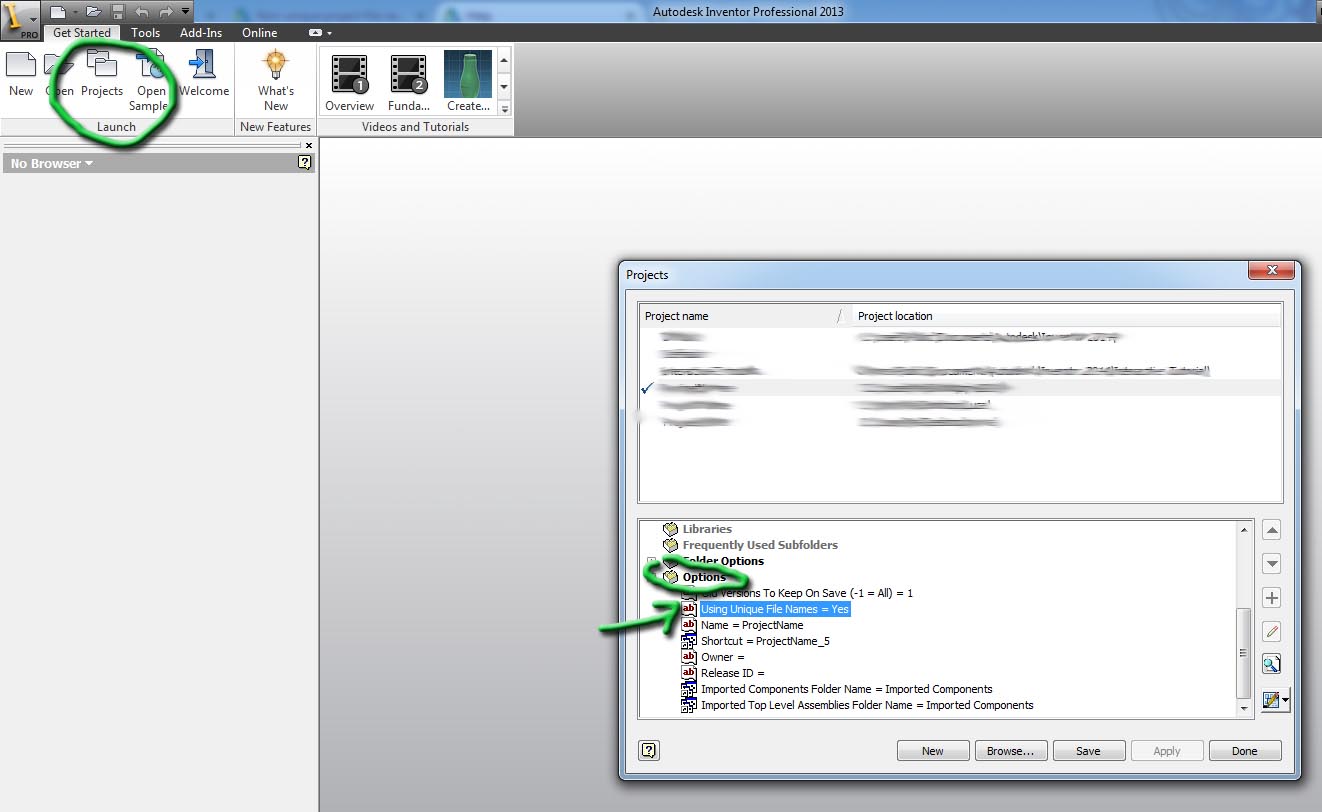
Task: Click the quick-access New file icon
Action: click(x=58, y=12)
